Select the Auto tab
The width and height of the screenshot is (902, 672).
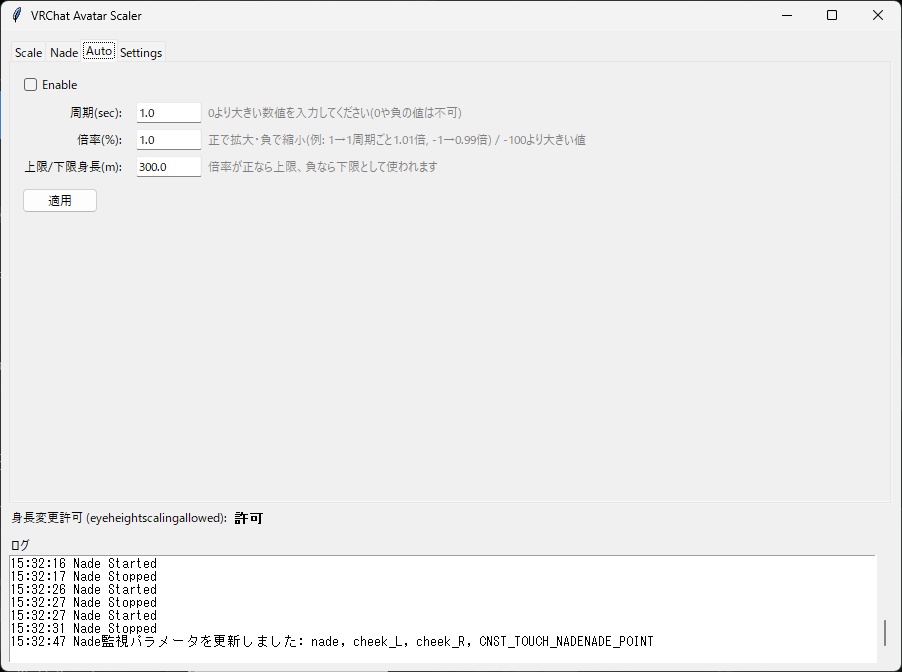(99, 51)
